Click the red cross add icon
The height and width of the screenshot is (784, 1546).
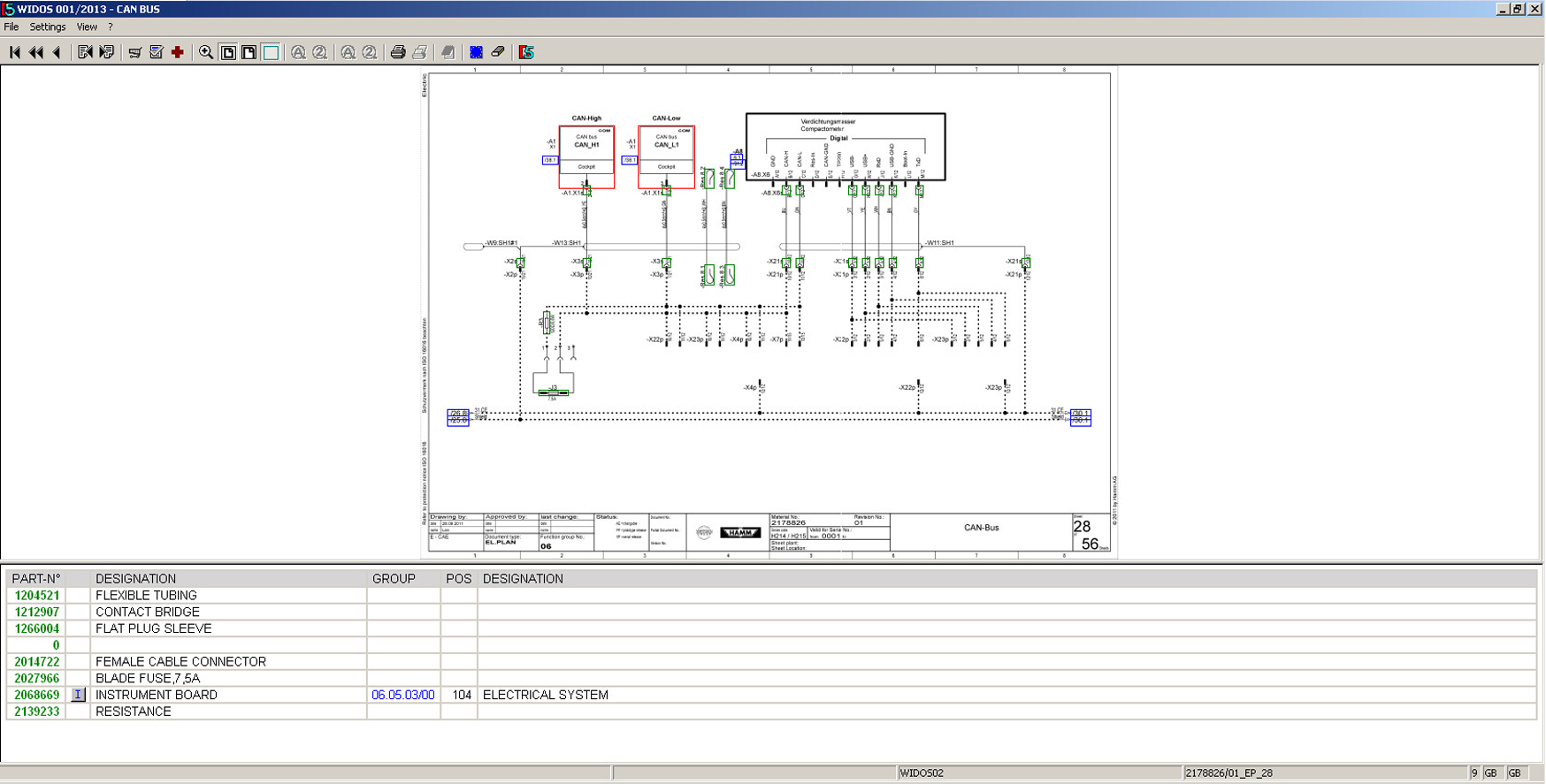pyautogui.click(x=178, y=52)
